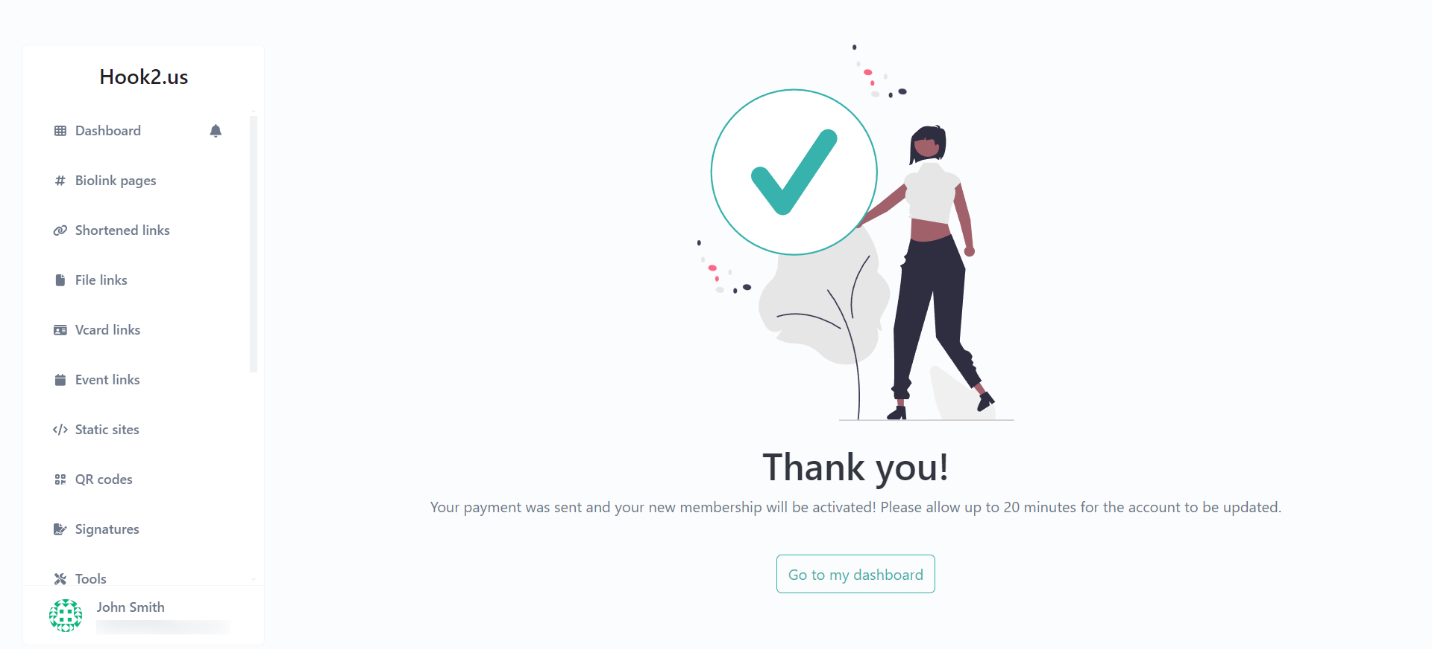Select the Shortened links chain icon
The height and width of the screenshot is (649, 1432).
61,230
